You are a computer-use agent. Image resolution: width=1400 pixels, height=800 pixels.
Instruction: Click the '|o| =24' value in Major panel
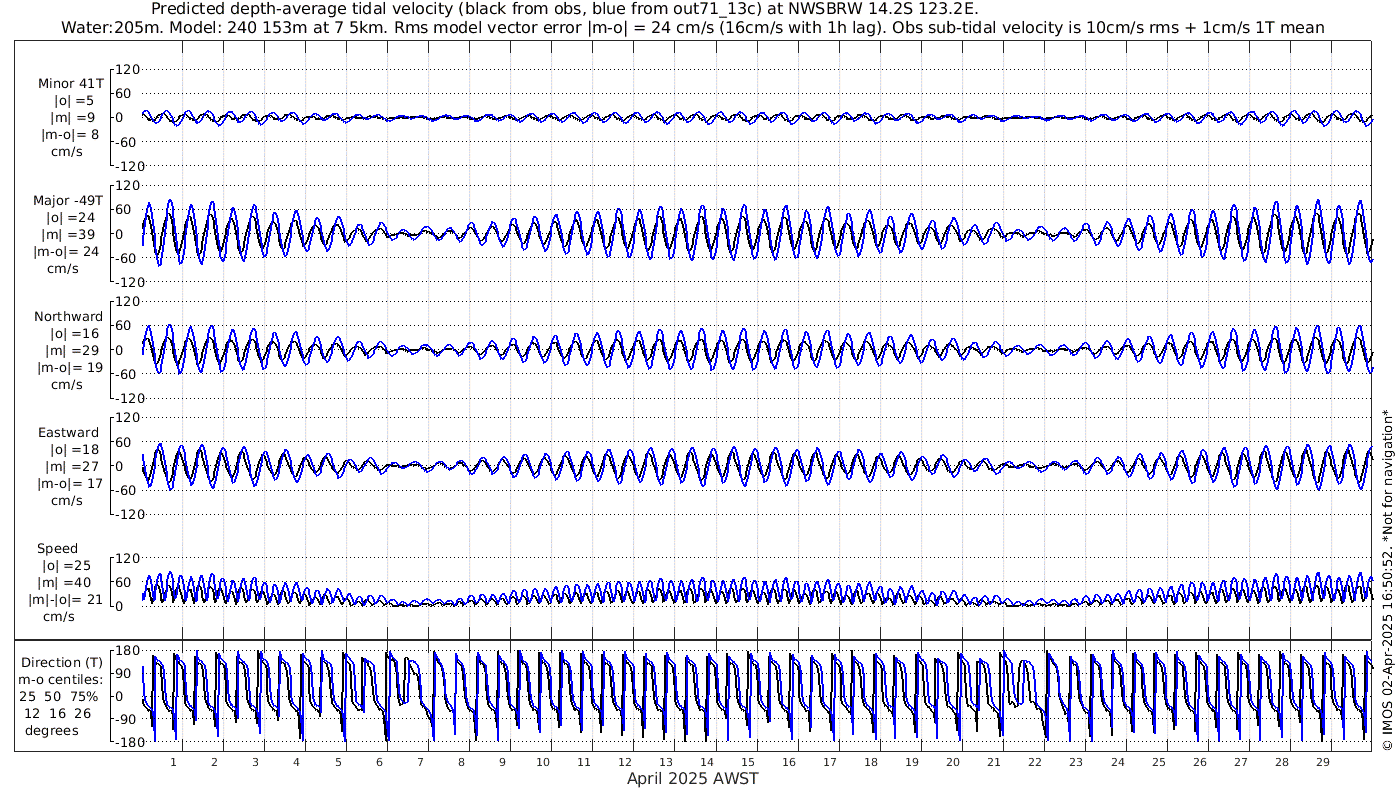click(x=71, y=218)
